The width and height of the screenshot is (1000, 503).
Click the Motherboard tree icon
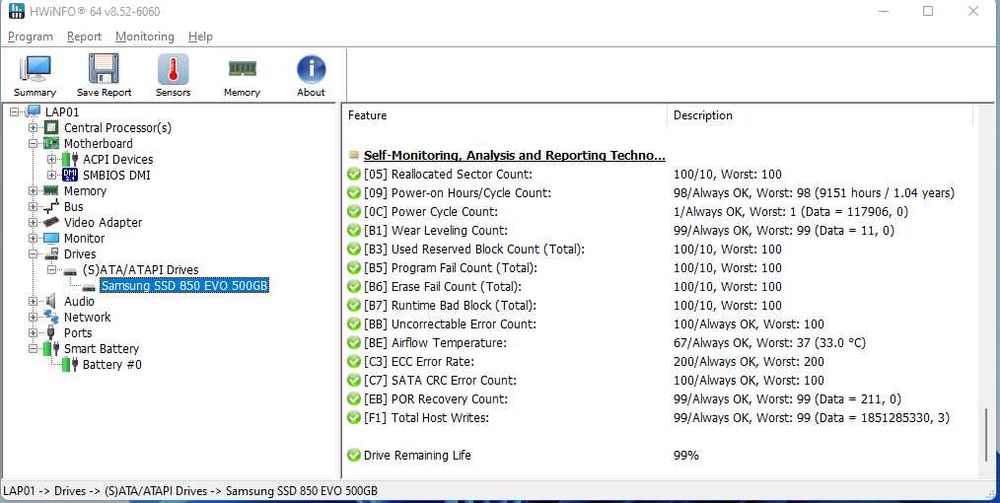coord(52,143)
